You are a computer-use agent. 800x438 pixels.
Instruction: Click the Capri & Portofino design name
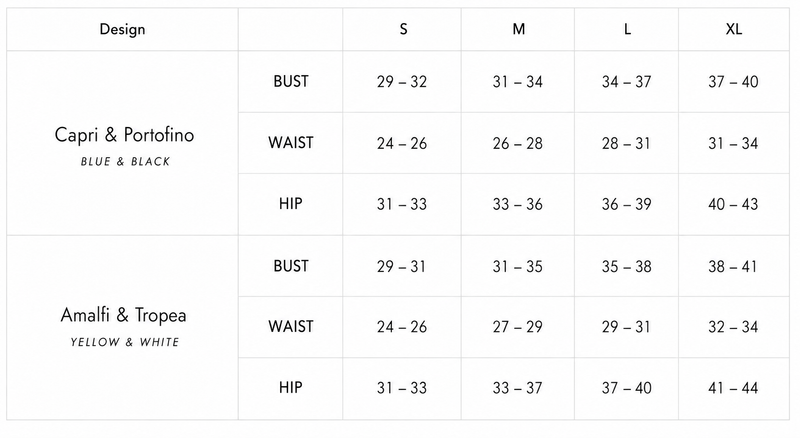pyautogui.click(x=124, y=135)
